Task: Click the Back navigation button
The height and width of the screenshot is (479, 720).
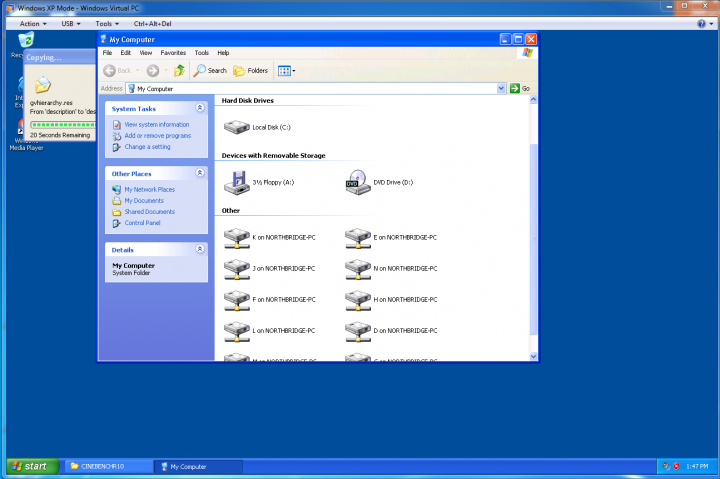Action: pyautogui.click(x=118, y=70)
